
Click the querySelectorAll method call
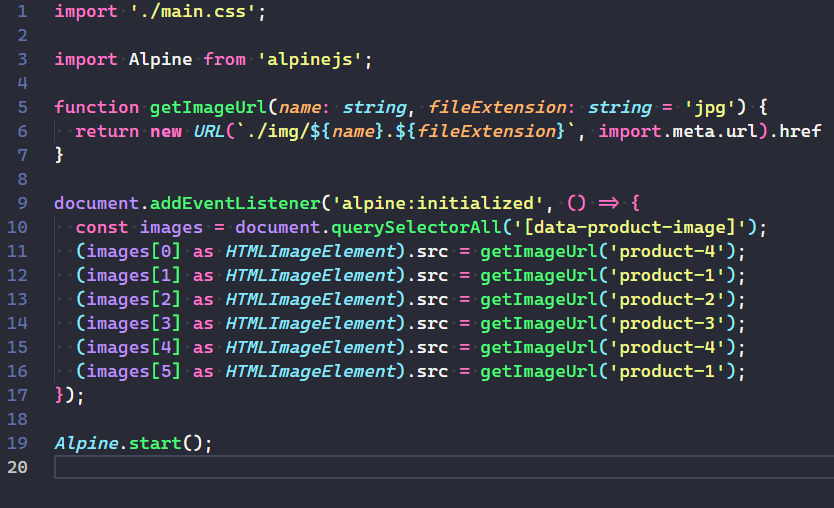click(416, 227)
